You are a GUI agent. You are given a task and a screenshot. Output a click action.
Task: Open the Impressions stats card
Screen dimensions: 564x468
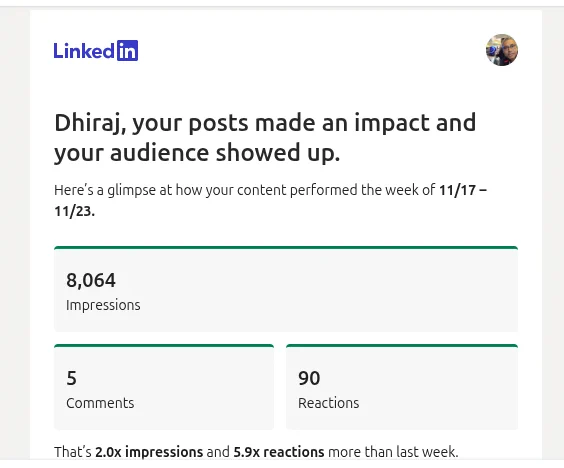click(286, 289)
